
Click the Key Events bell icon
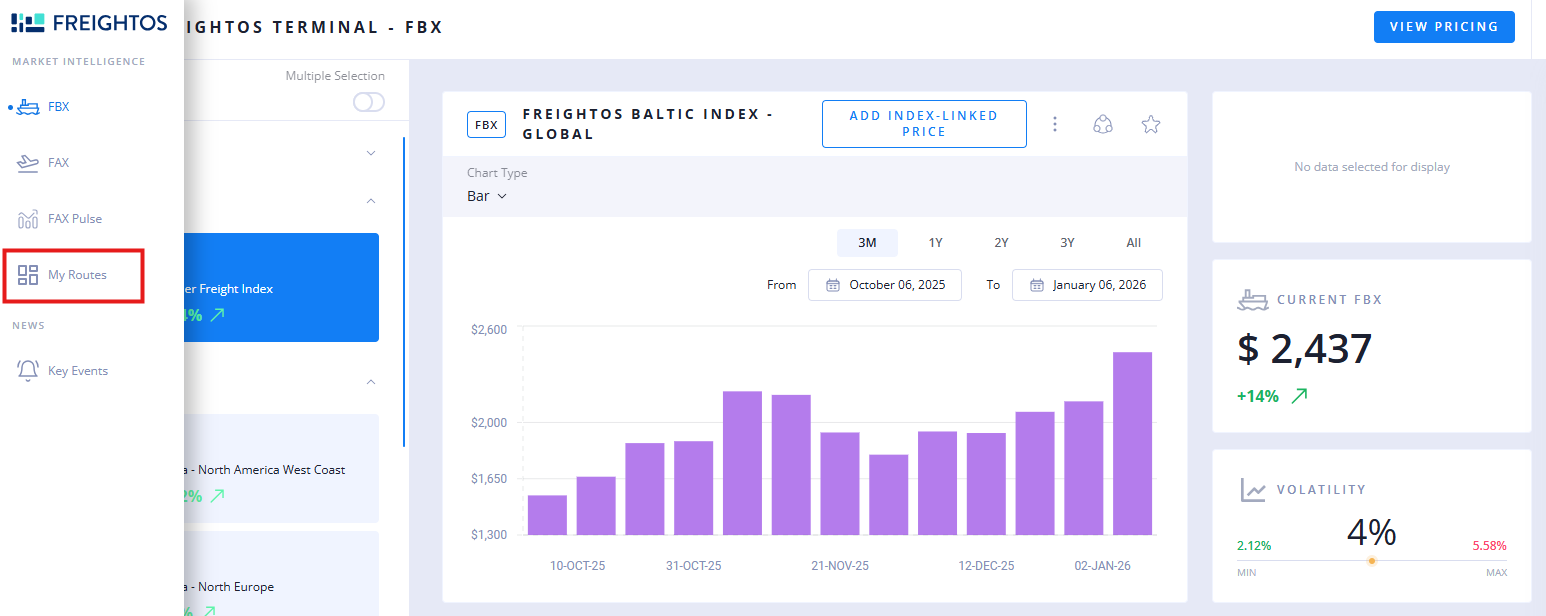[29, 370]
